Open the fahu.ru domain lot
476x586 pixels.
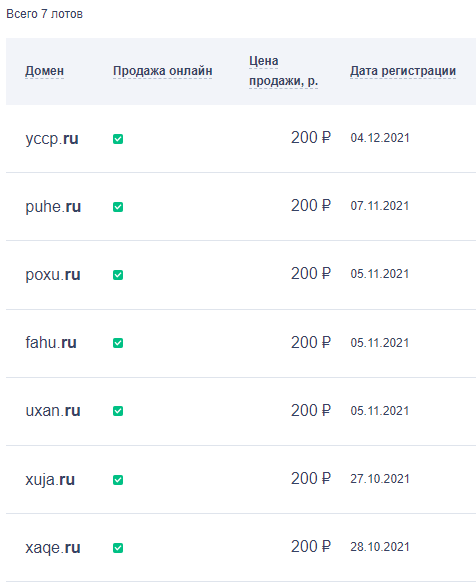[x=51, y=342]
